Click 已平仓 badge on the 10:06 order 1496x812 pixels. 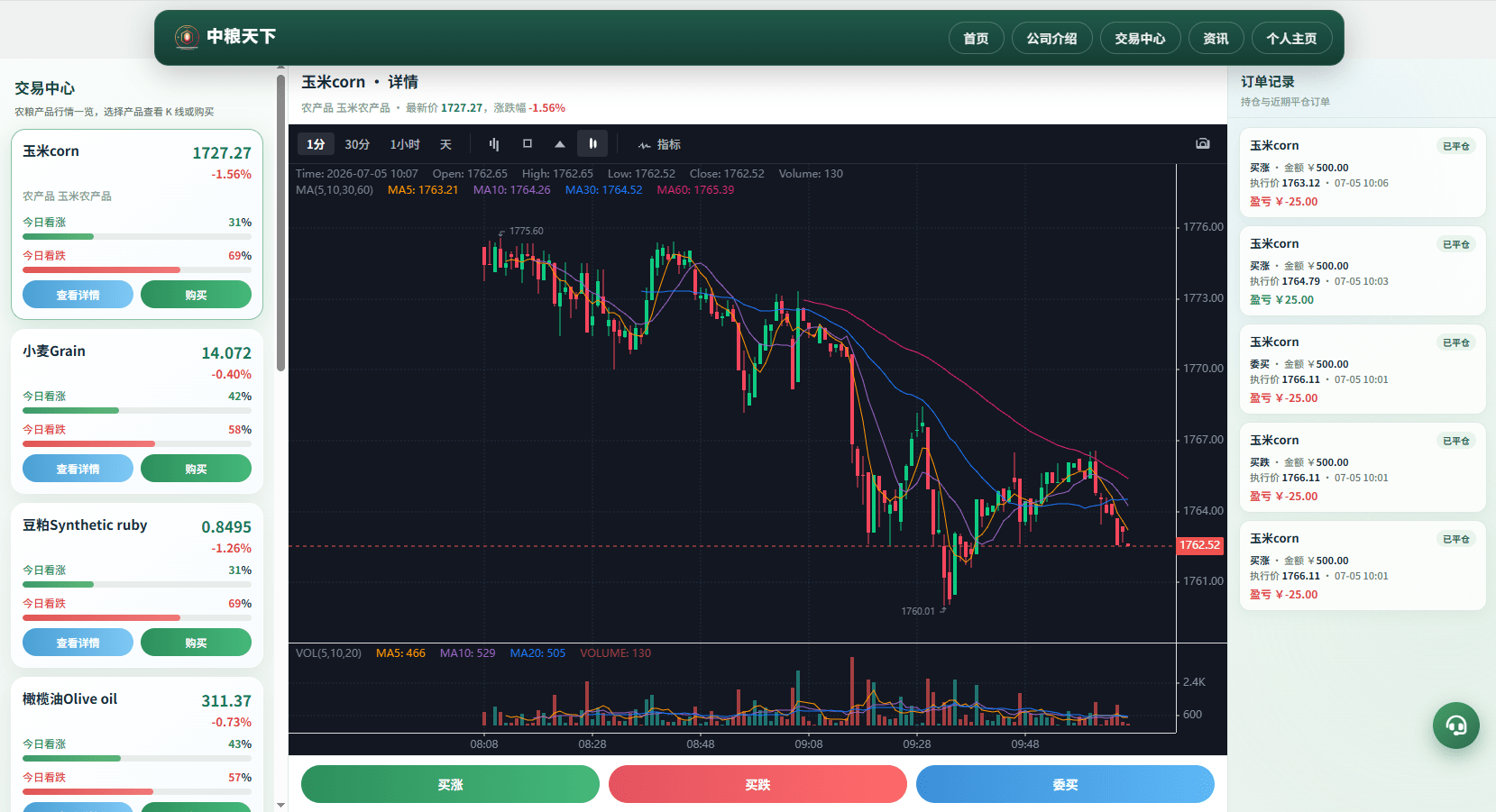click(x=1455, y=146)
